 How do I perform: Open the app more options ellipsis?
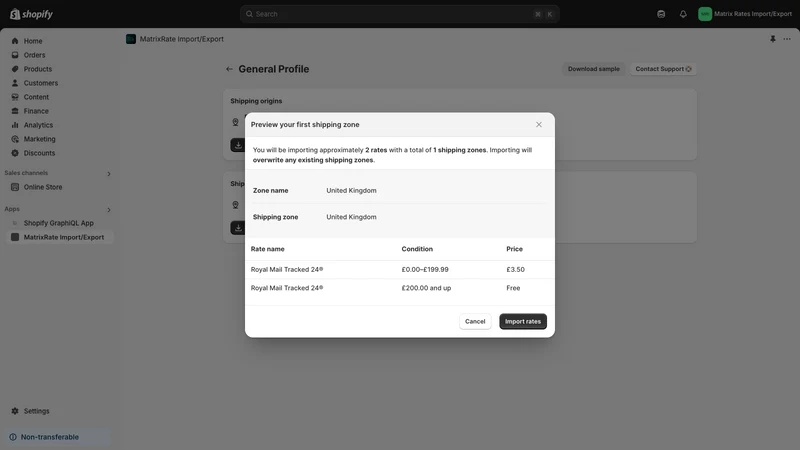[x=787, y=39]
